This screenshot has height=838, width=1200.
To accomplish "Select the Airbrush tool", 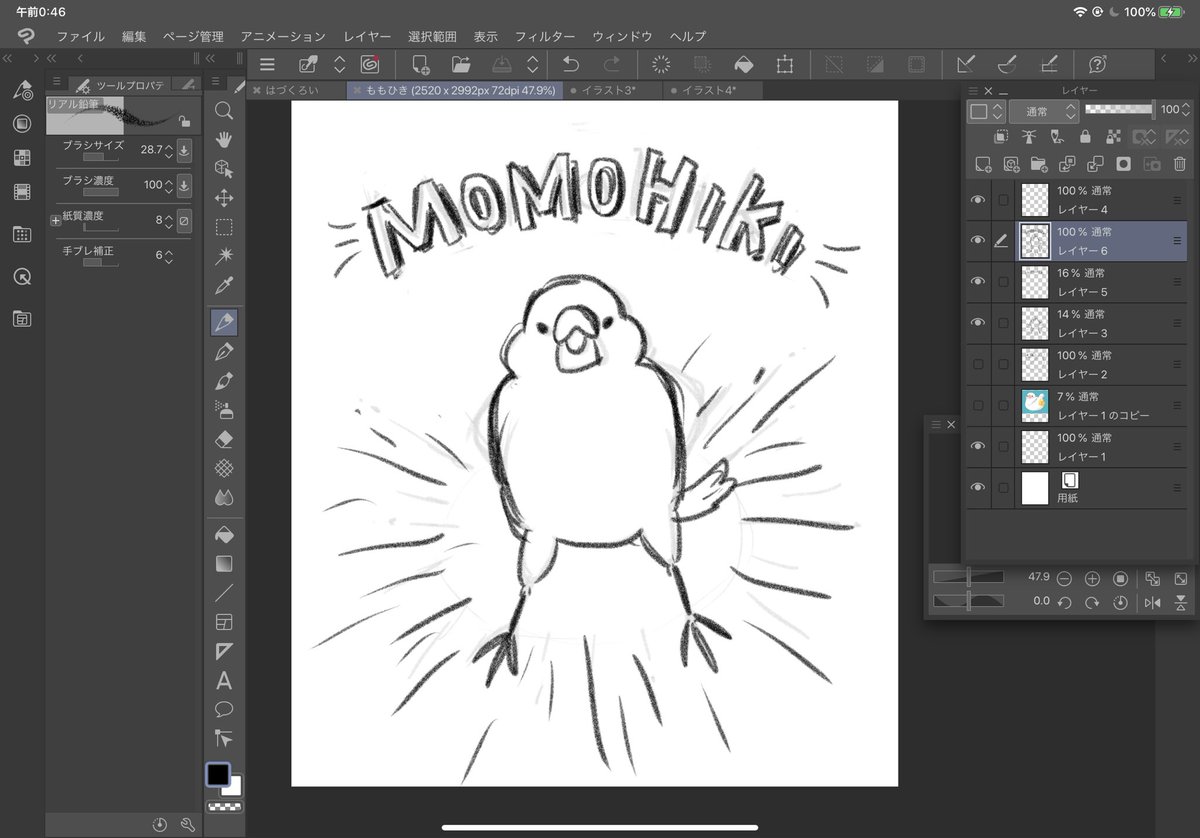I will click(x=224, y=410).
